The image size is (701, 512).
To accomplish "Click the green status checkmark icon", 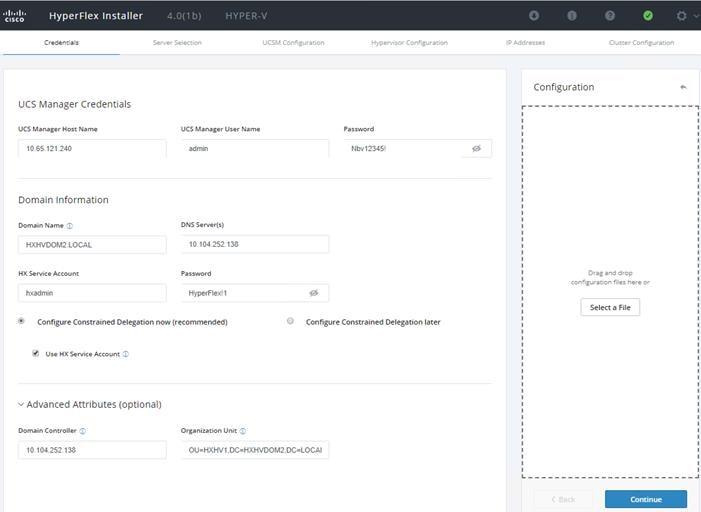I will (x=648, y=16).
